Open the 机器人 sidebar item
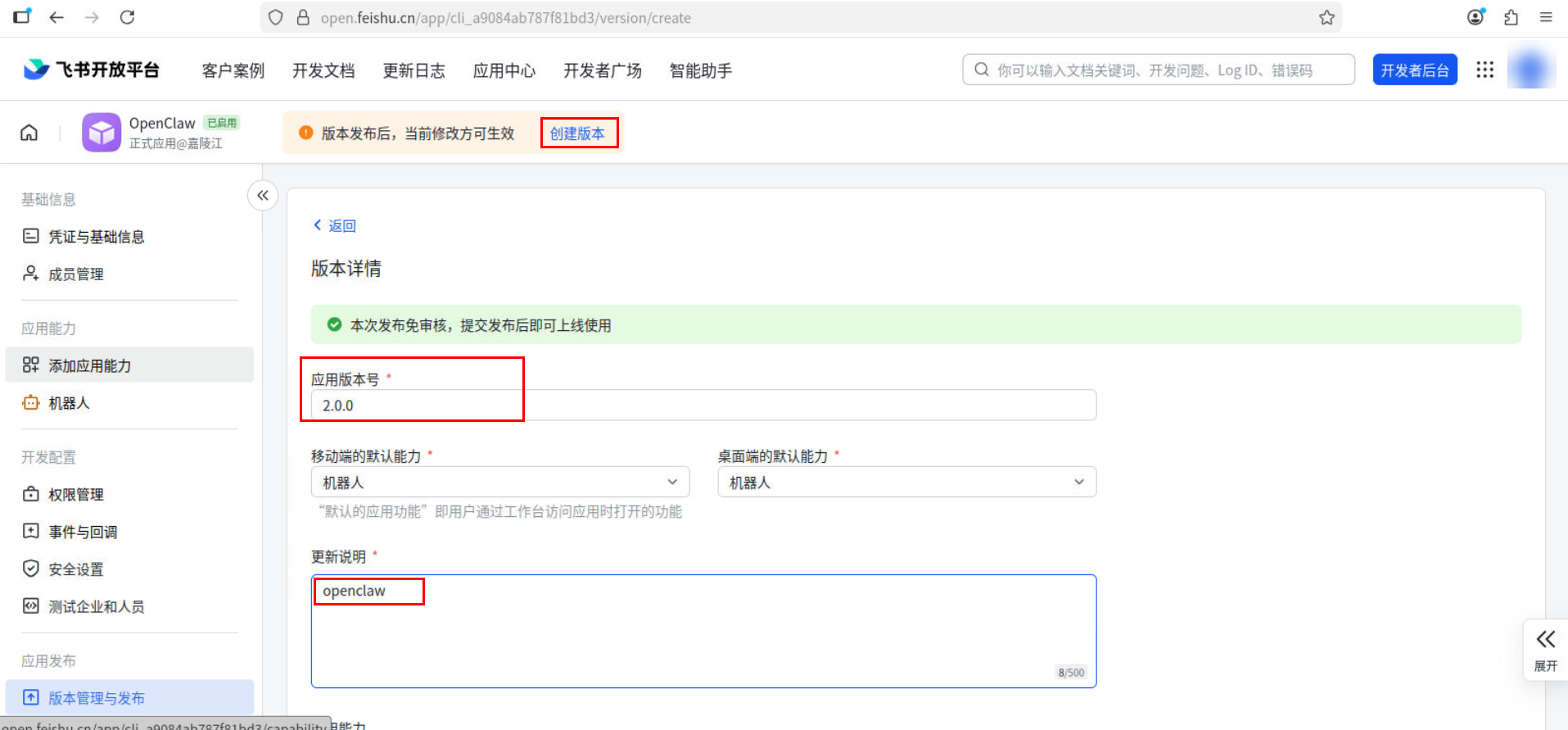The image size is (1568, 730). 129,403
